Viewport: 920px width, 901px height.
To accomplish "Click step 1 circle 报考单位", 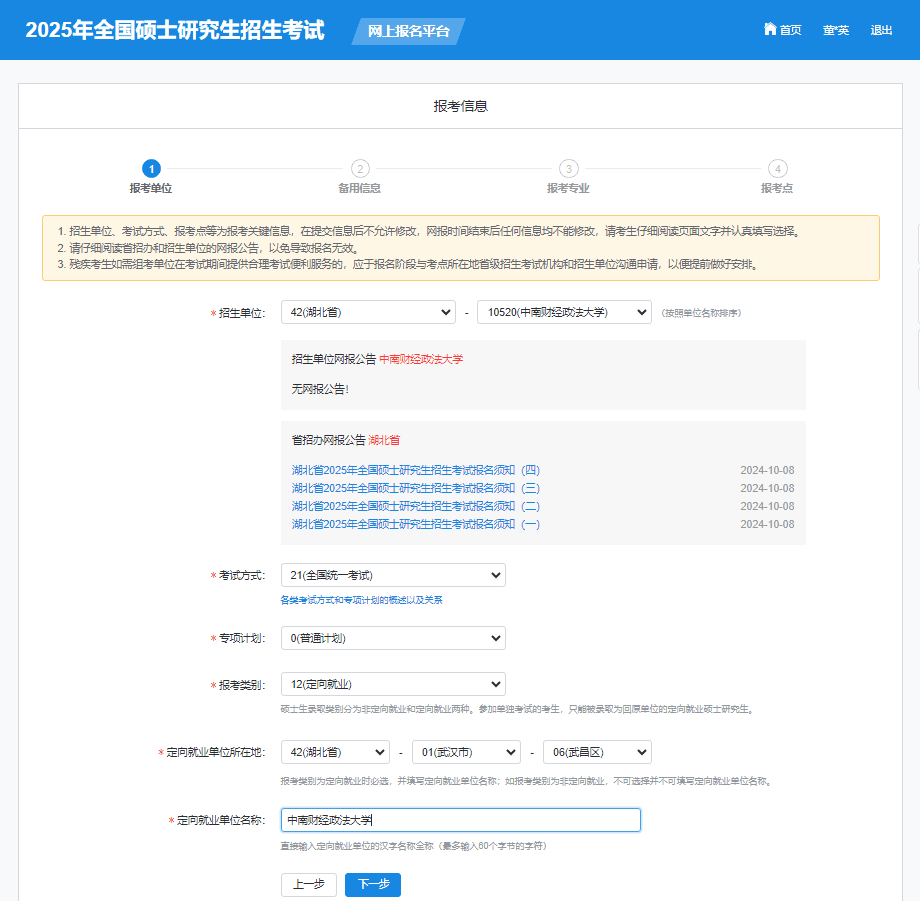I will [151, 169].
